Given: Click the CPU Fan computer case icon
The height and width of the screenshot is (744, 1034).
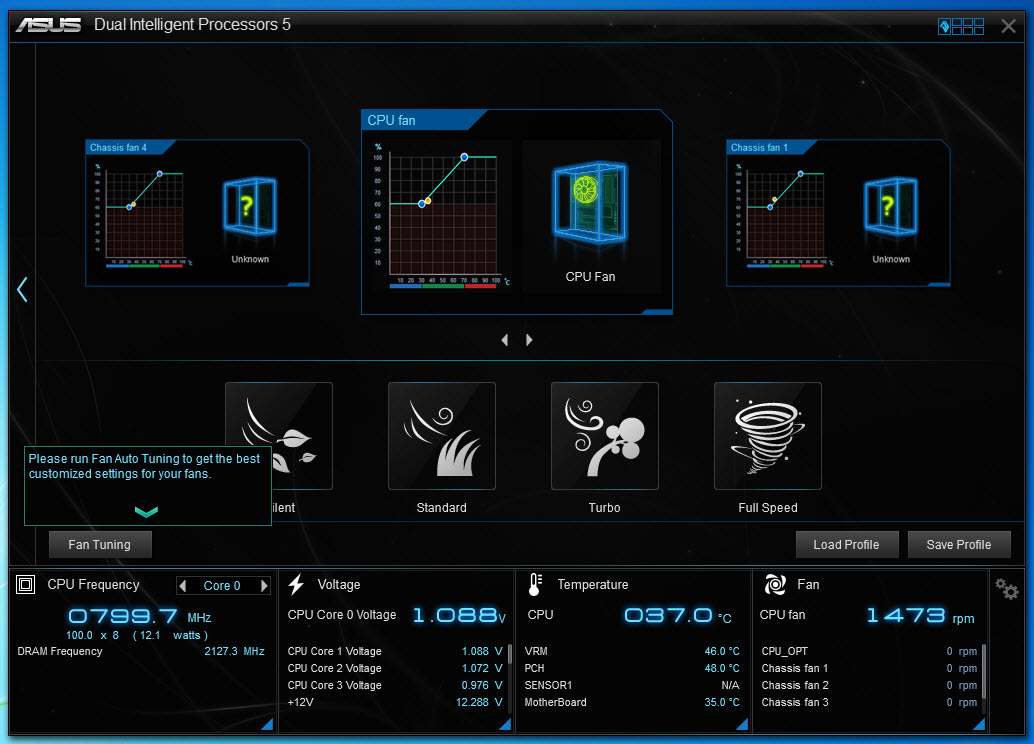Looking at the screenshot, I should 590,203.
